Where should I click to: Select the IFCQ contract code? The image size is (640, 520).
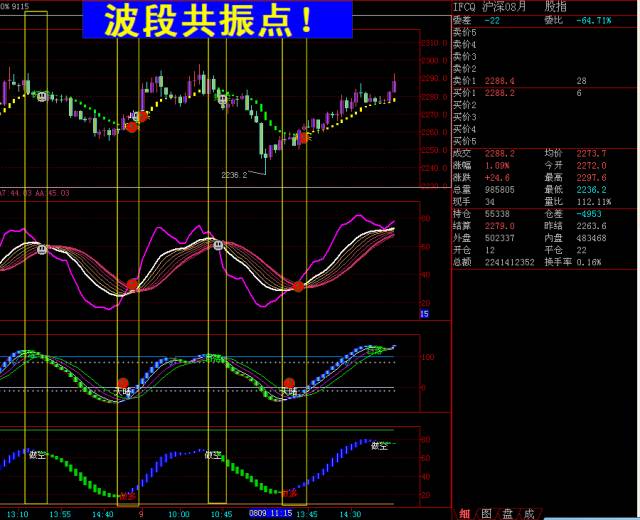point(464,7)
